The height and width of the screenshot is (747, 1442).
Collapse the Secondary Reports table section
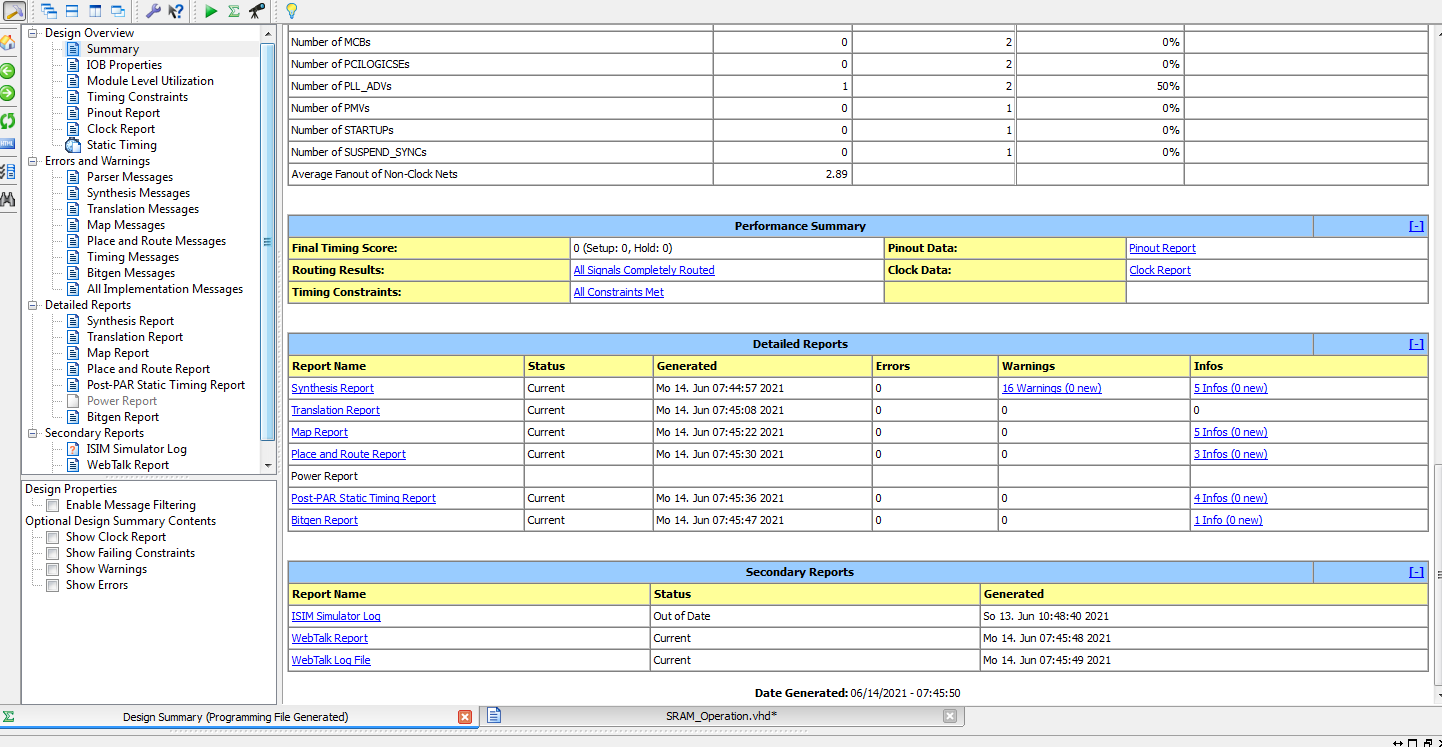pyautogui.click(x=1416, y=572)
